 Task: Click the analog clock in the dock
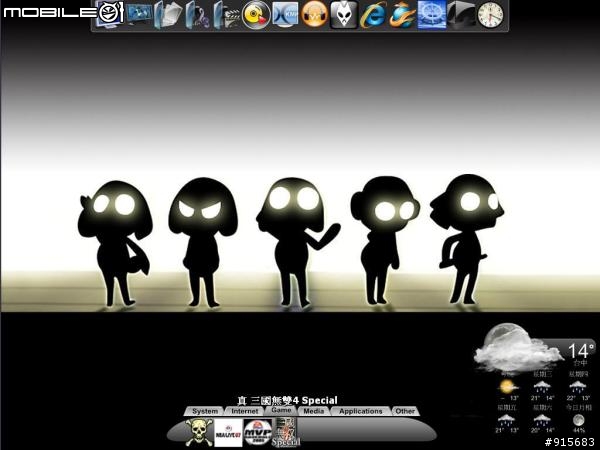click(491, 15)
